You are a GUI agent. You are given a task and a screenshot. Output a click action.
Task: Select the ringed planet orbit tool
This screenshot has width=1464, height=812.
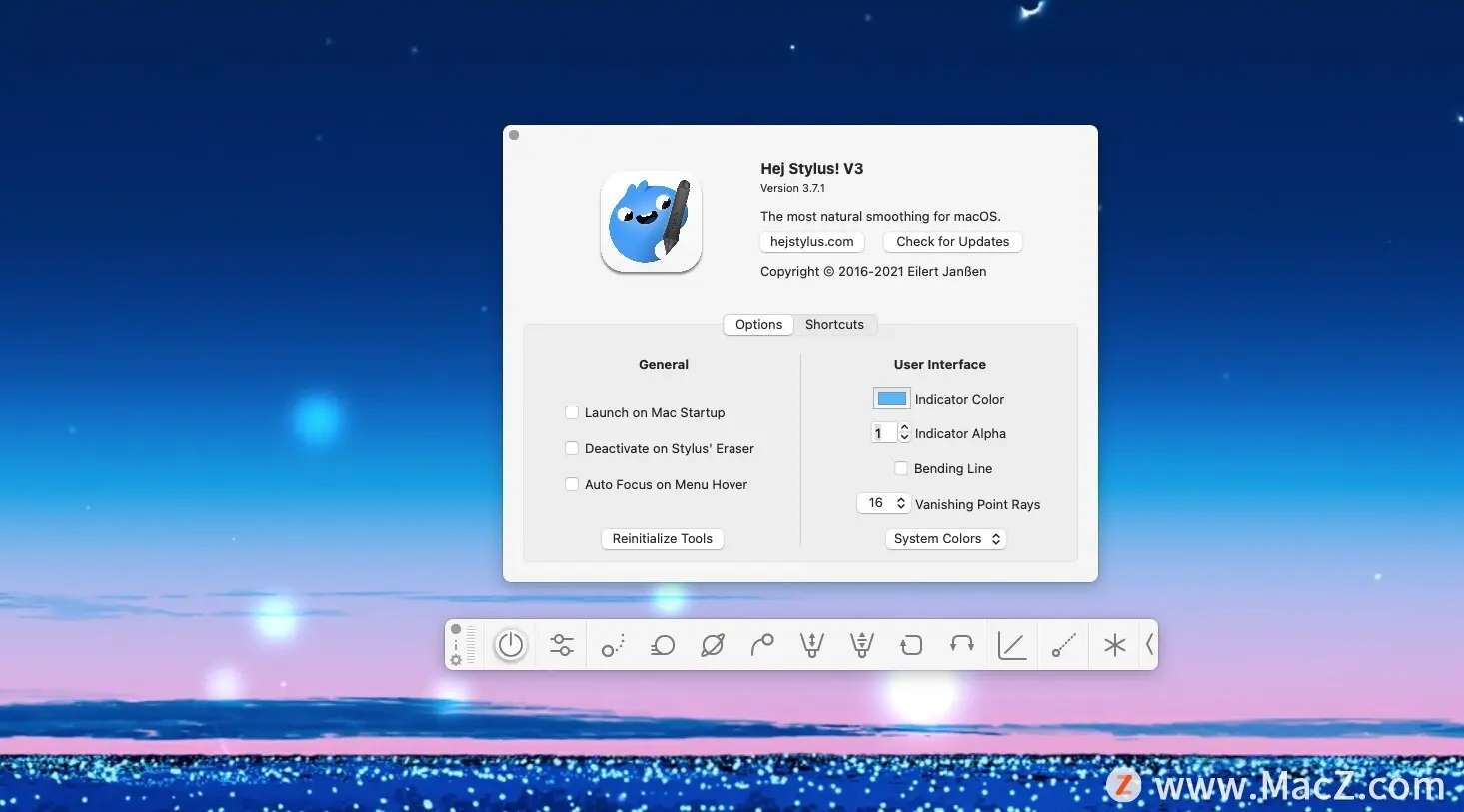[x=713, y=645]
